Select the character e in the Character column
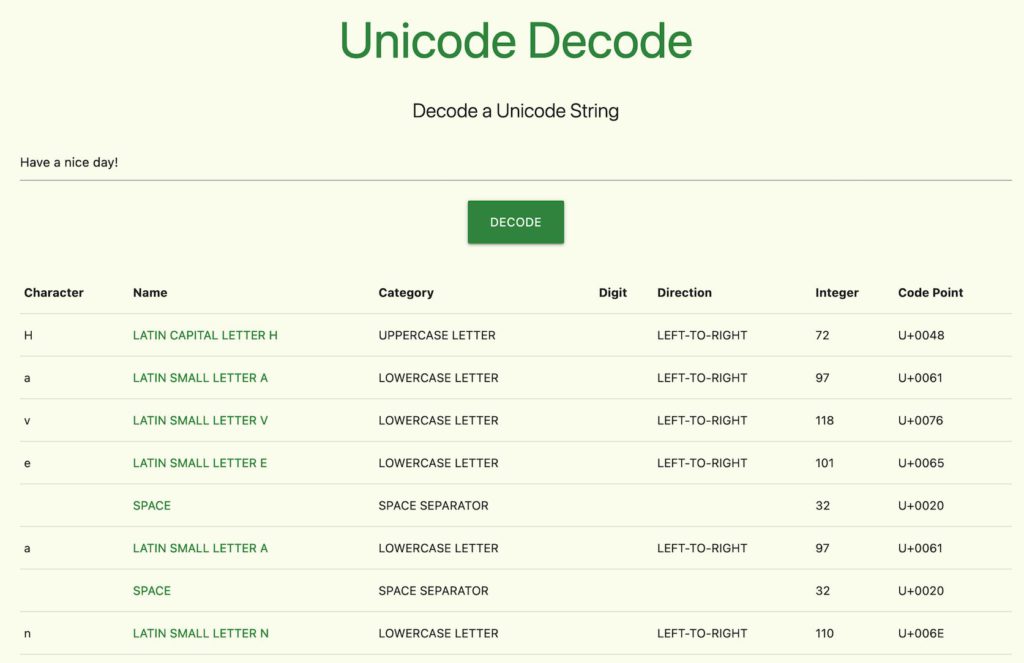Viewport: 1024px width, 663px height. click(x=27, y=464)
